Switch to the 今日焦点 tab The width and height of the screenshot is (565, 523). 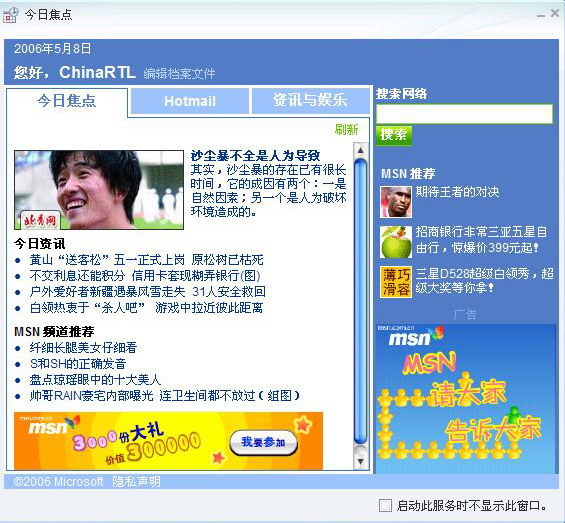tap(67, 101)
